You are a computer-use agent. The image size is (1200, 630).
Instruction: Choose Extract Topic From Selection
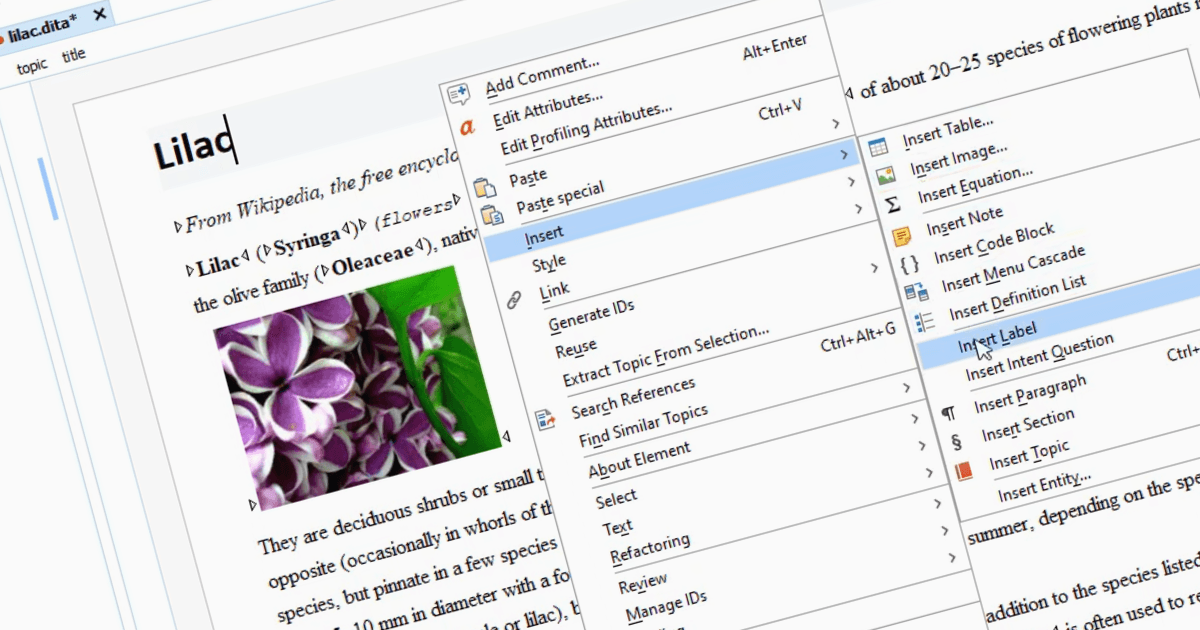(664, 357)
